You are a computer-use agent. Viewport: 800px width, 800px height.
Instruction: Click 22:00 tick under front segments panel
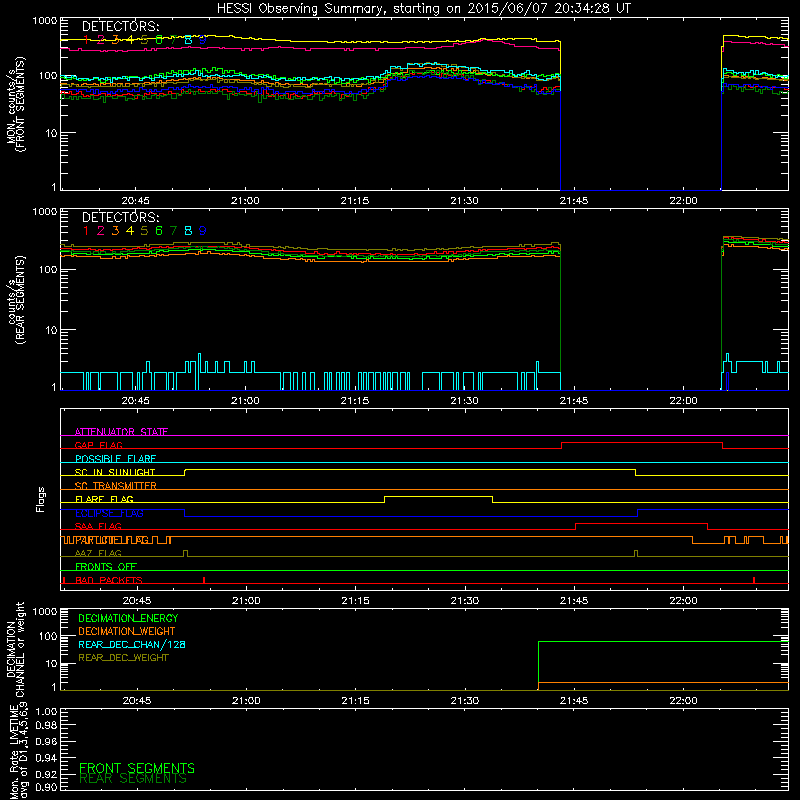pyautogui.click(x=683, y=201)
